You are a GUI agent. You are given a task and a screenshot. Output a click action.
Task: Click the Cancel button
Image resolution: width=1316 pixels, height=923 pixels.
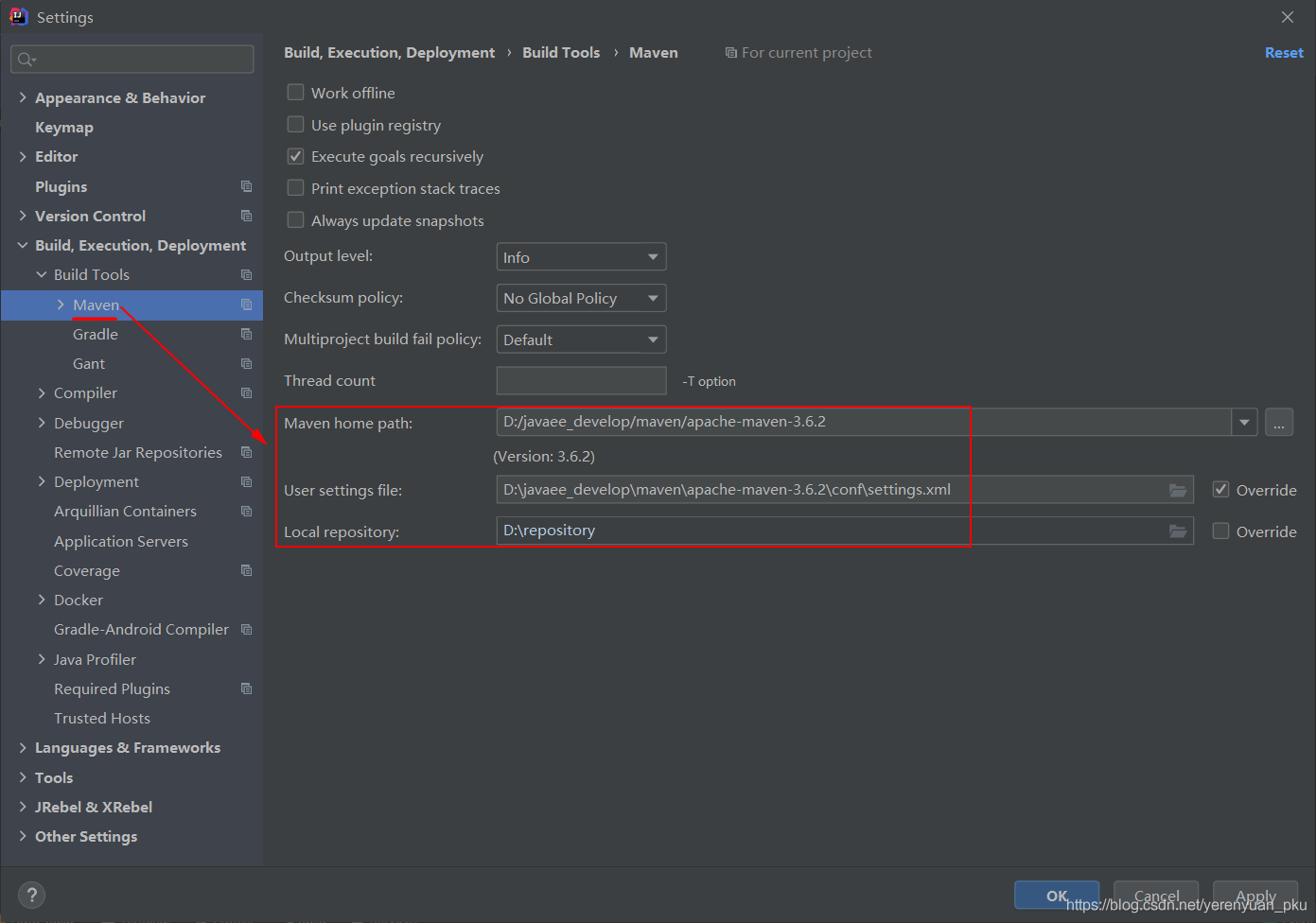(x=1156, y=896)
